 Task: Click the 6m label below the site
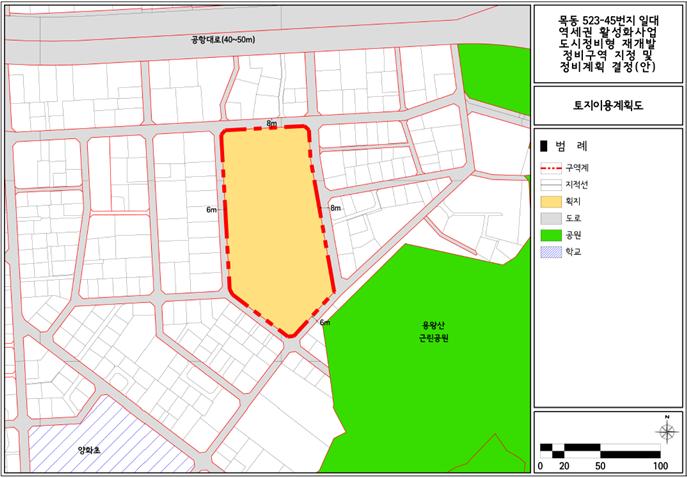coord(325,322)
